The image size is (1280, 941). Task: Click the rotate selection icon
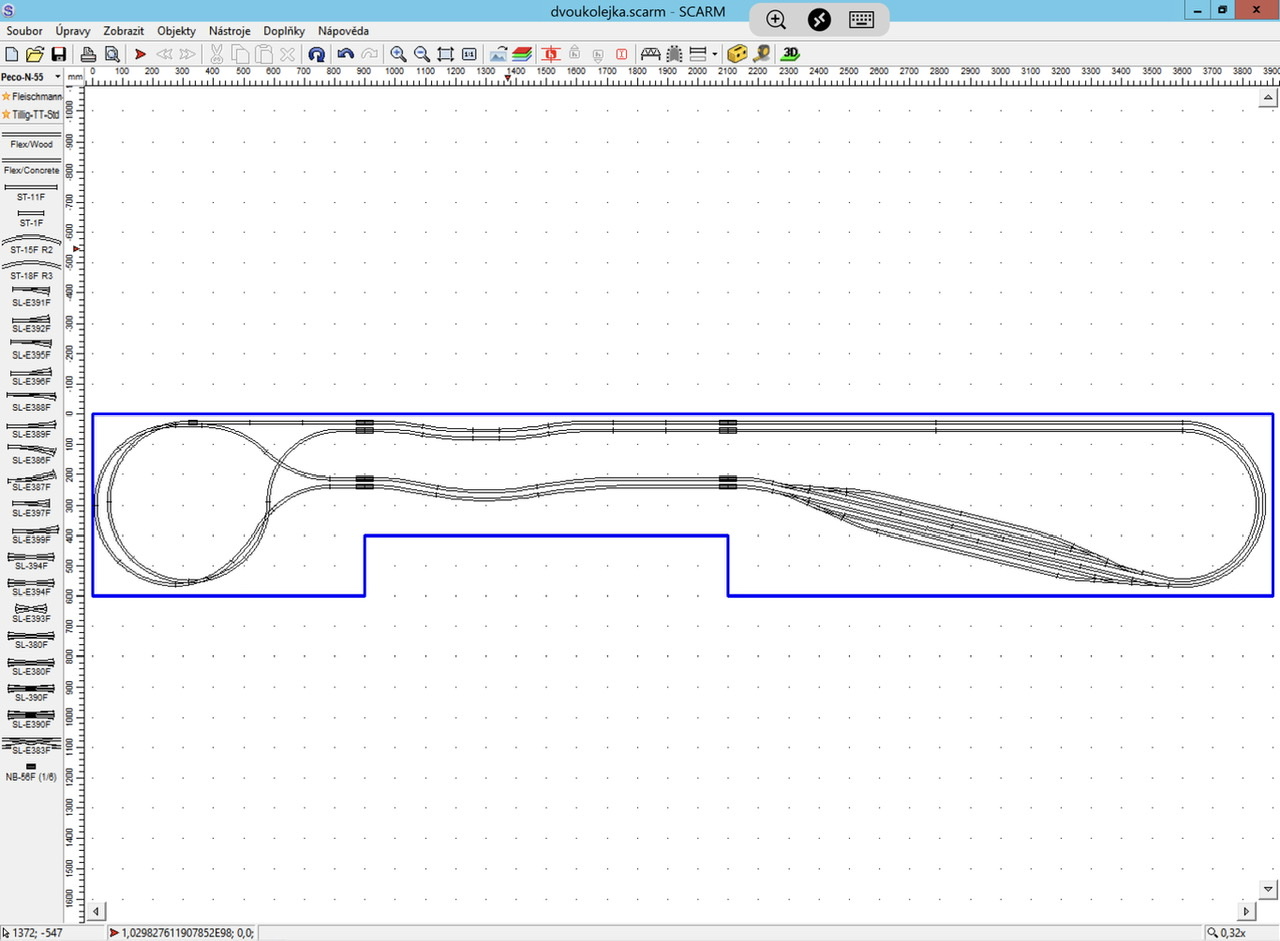tap(316, 54)
